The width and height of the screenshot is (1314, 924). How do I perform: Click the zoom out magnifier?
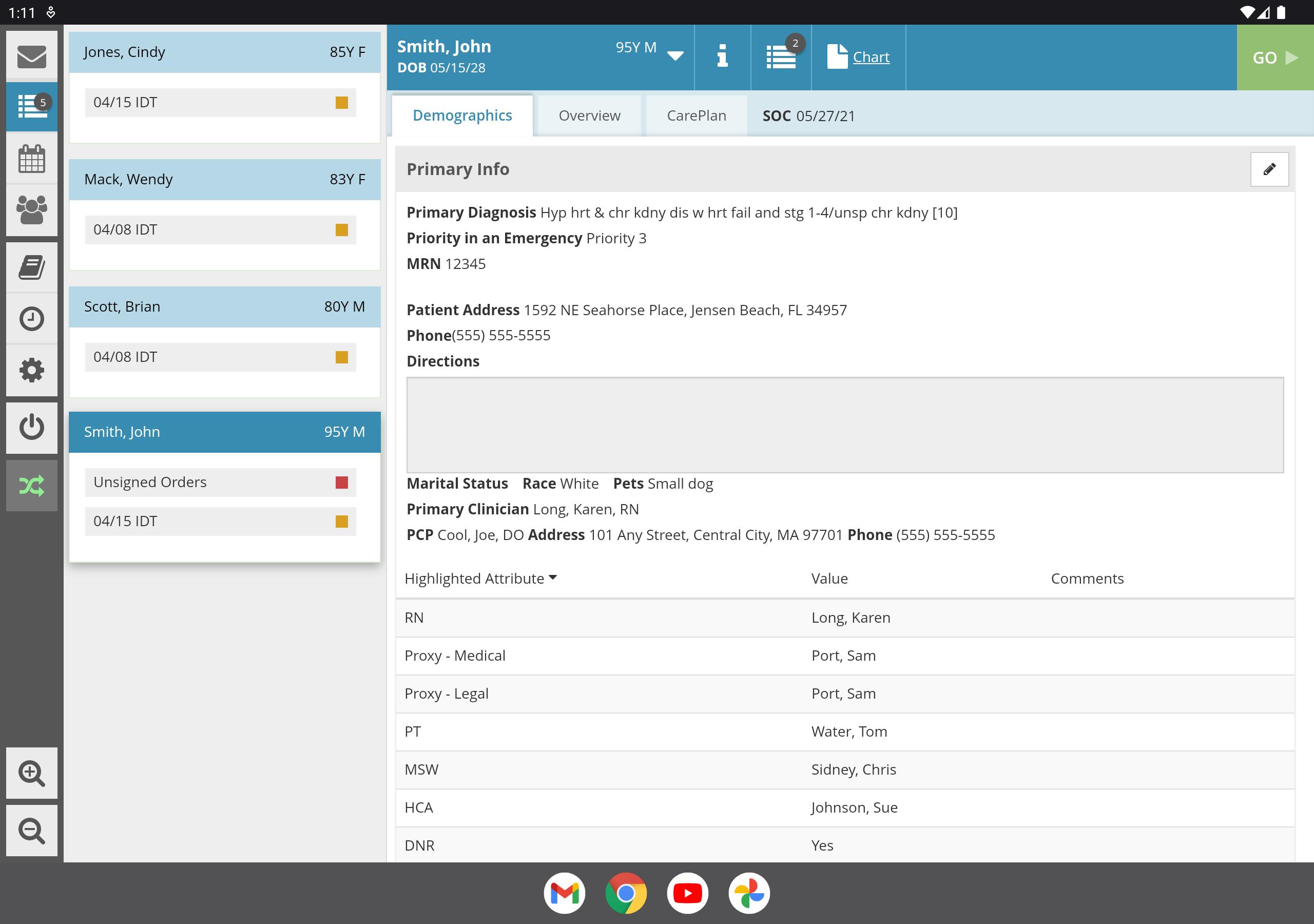pyautogui.click(x=31, y=831)
